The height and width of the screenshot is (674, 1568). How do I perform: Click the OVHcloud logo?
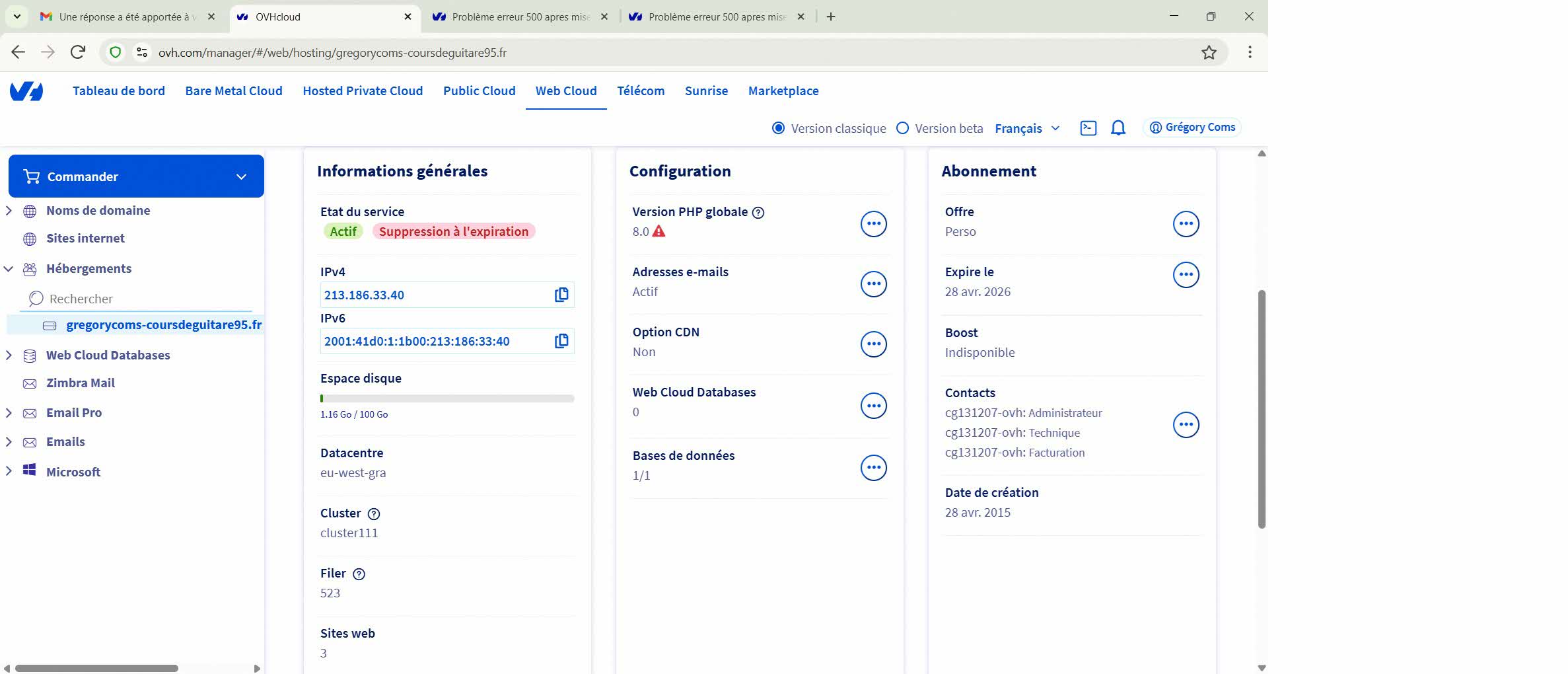26,91
